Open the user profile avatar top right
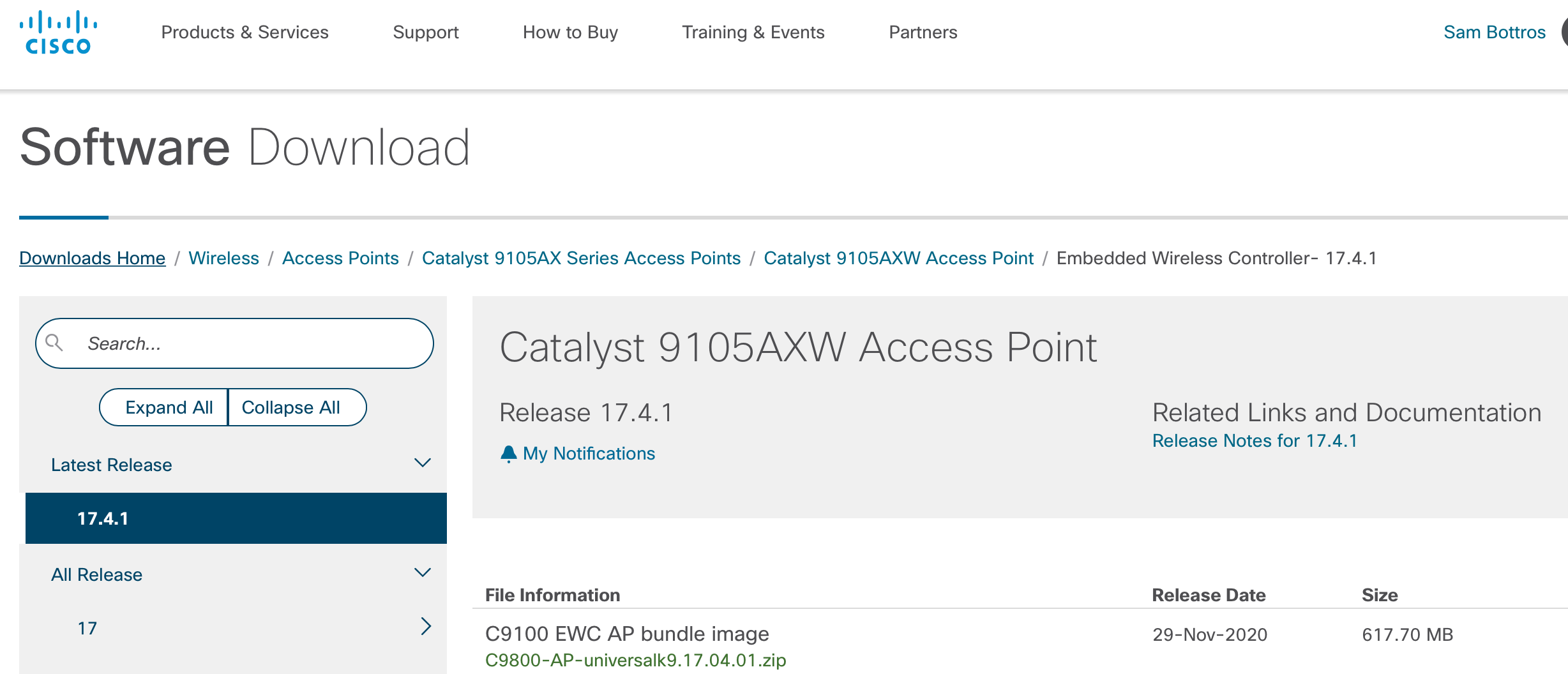 (x=1563, y=32)
